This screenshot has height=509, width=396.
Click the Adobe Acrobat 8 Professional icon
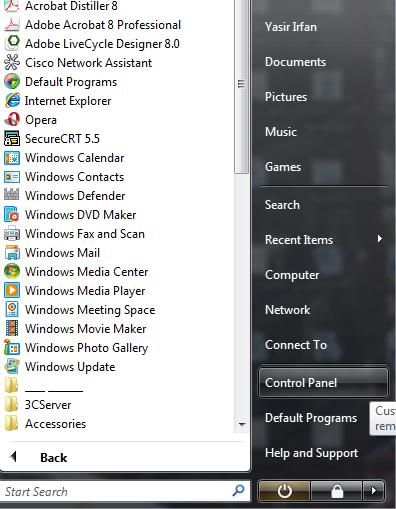point(12,25)
